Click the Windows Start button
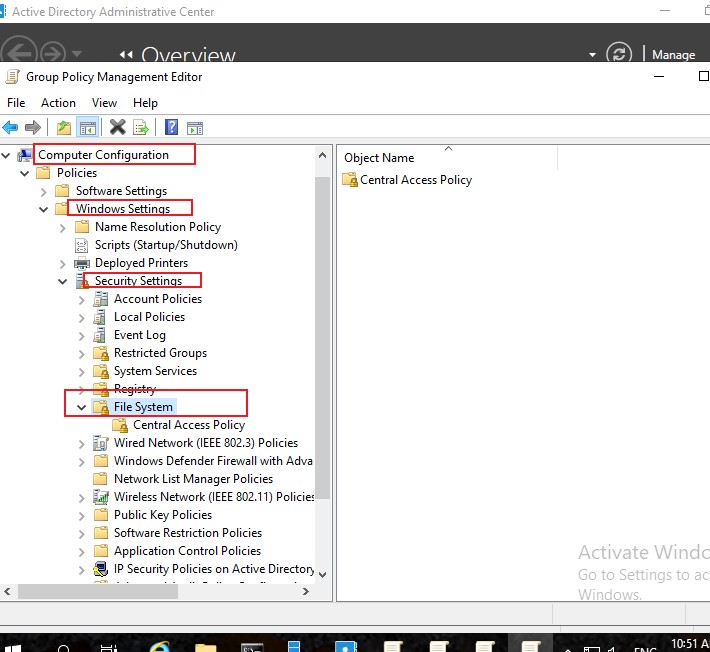 click(13, 648)
